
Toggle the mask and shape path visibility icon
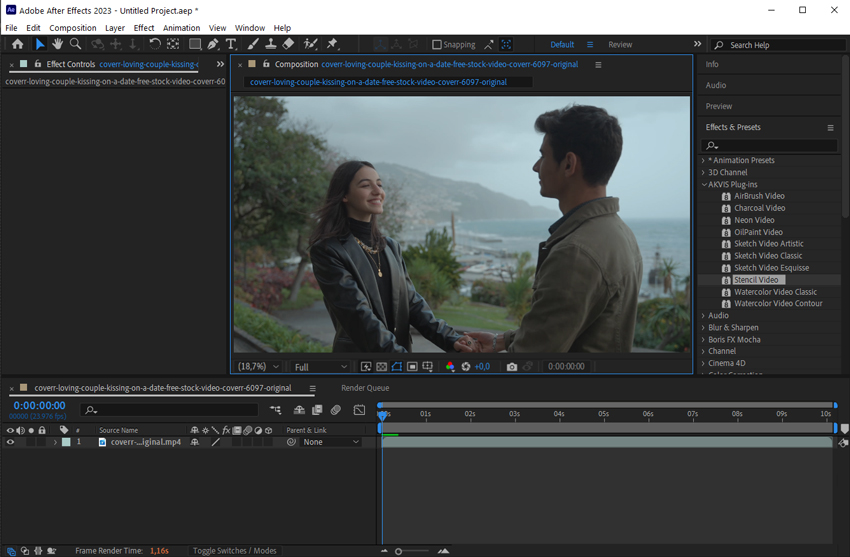397,367
